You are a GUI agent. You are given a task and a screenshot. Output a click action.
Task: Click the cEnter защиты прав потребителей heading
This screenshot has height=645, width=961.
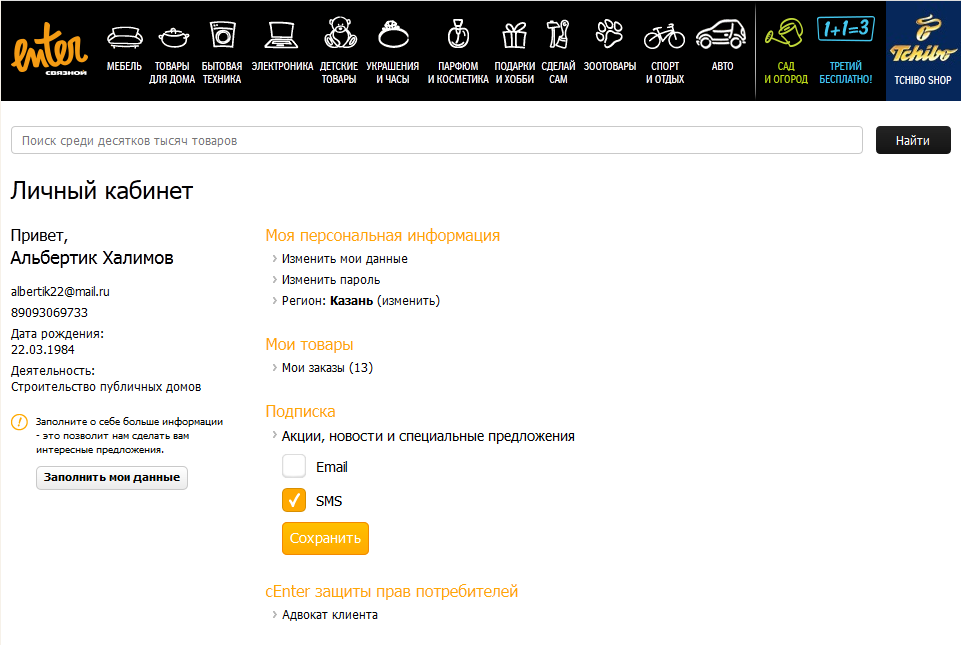392,591
